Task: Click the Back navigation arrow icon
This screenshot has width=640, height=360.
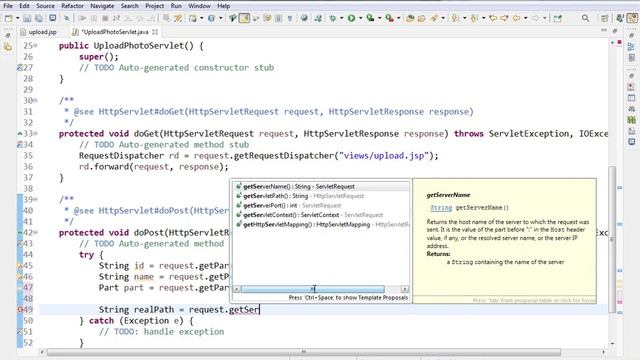Action: pyautogui.click(x=516, y=18)
